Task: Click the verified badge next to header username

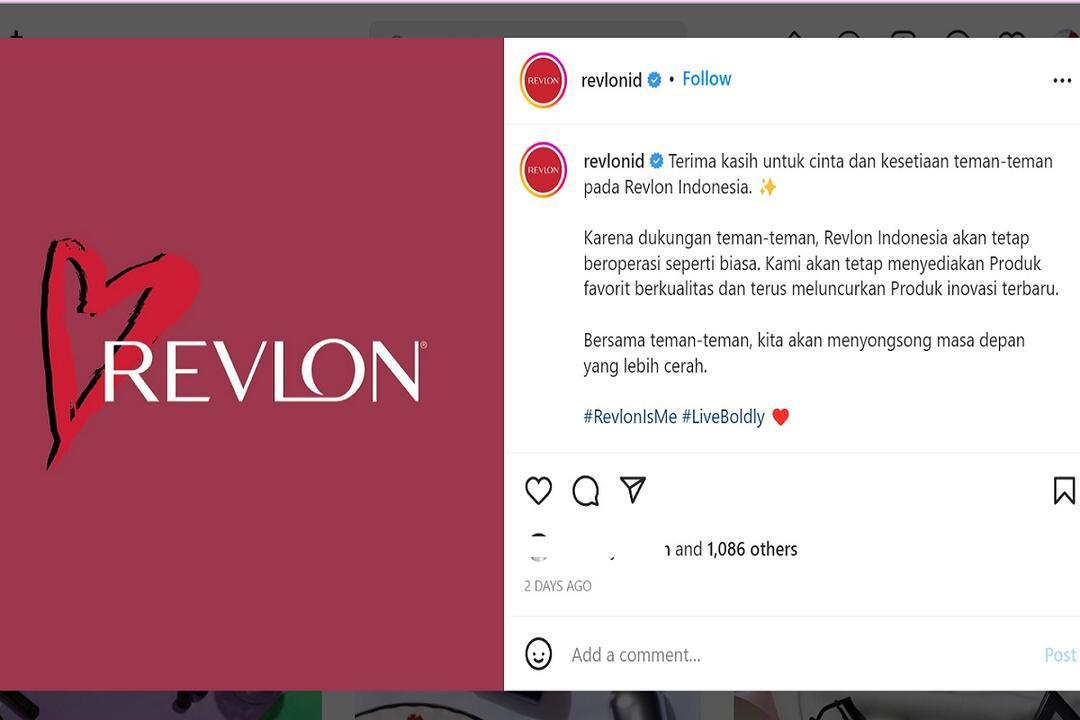Action: click(654, 80)
